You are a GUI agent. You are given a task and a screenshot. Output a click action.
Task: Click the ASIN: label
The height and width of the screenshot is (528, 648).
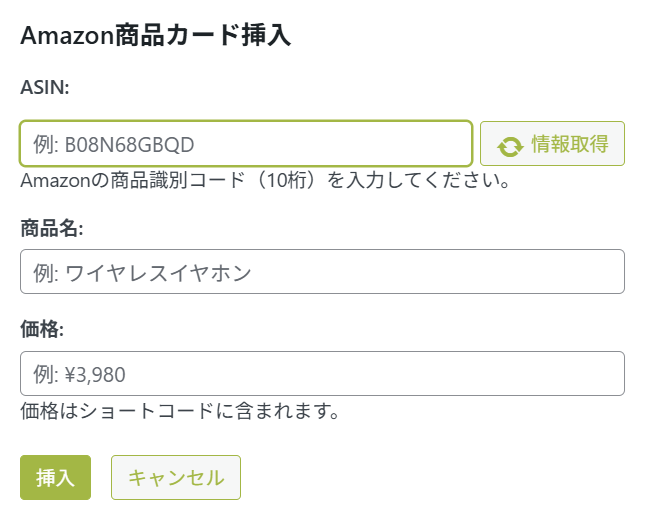pos(45,87)
